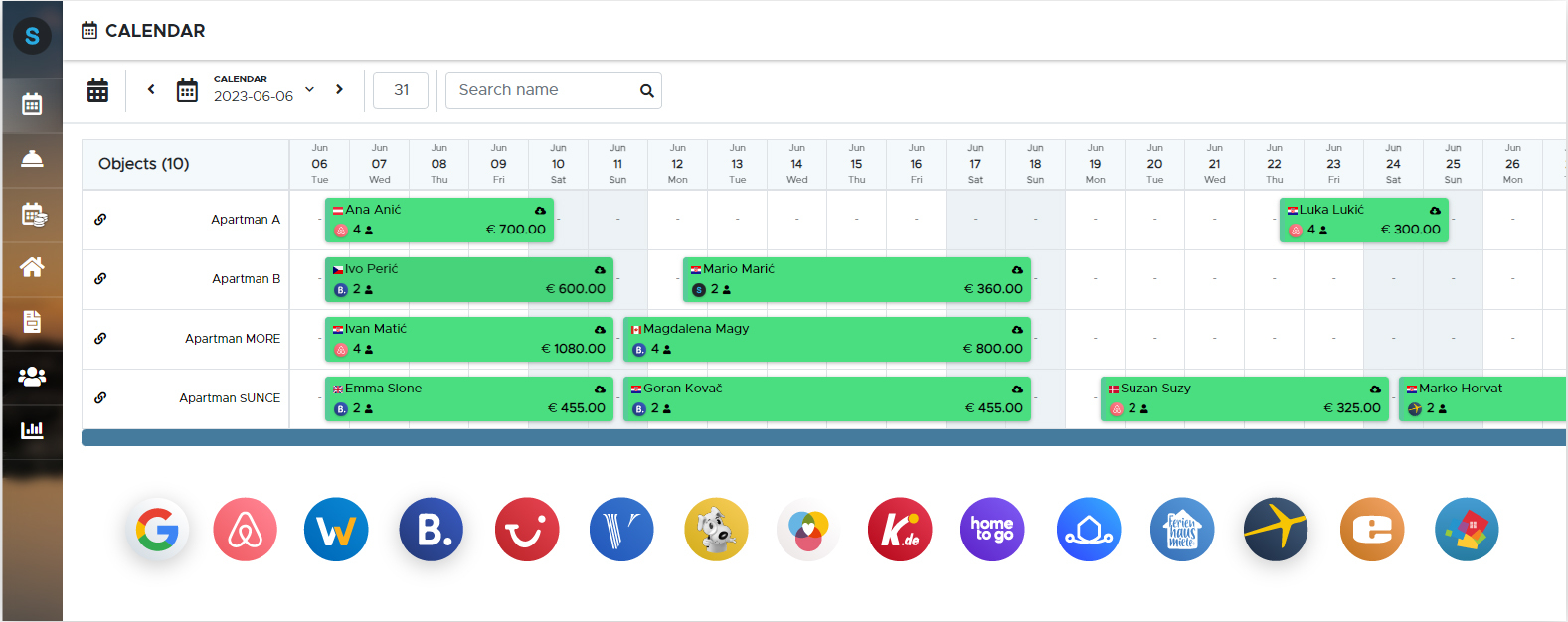
Task: Open link icon for Apartman B
Action: coord(100,279)
